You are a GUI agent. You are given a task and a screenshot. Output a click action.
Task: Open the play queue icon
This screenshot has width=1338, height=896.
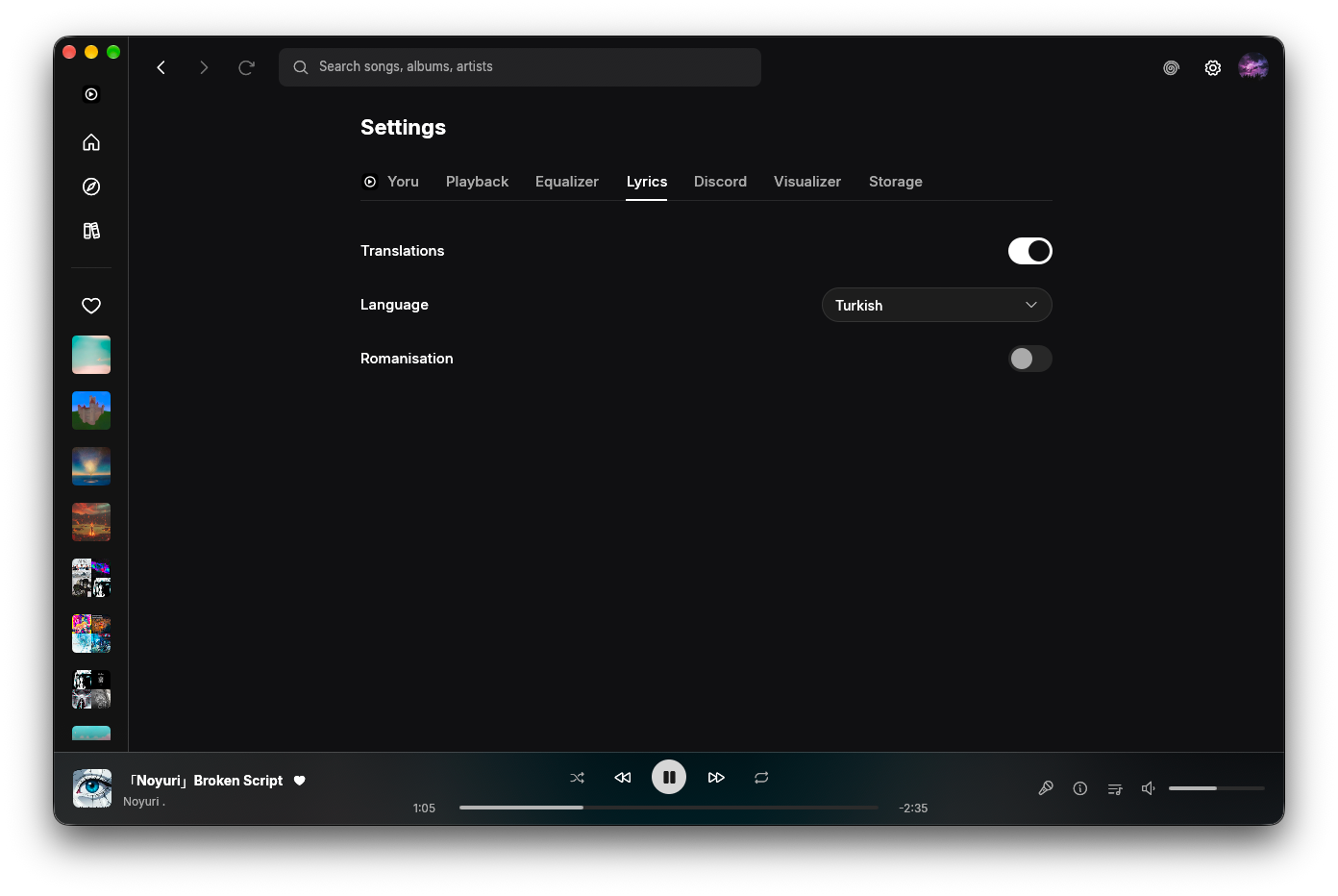coord(1115,788)
